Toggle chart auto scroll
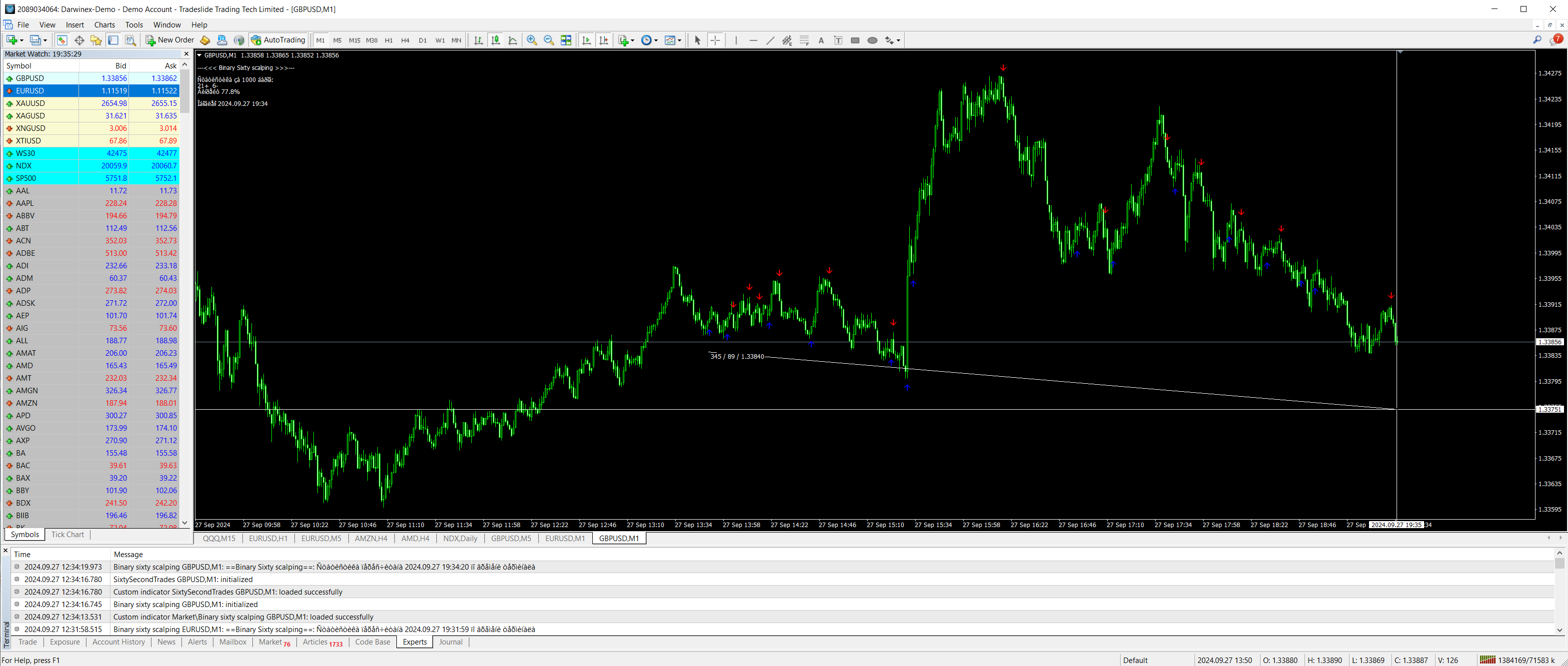The image size is (1568, 666). click(586, 40)
